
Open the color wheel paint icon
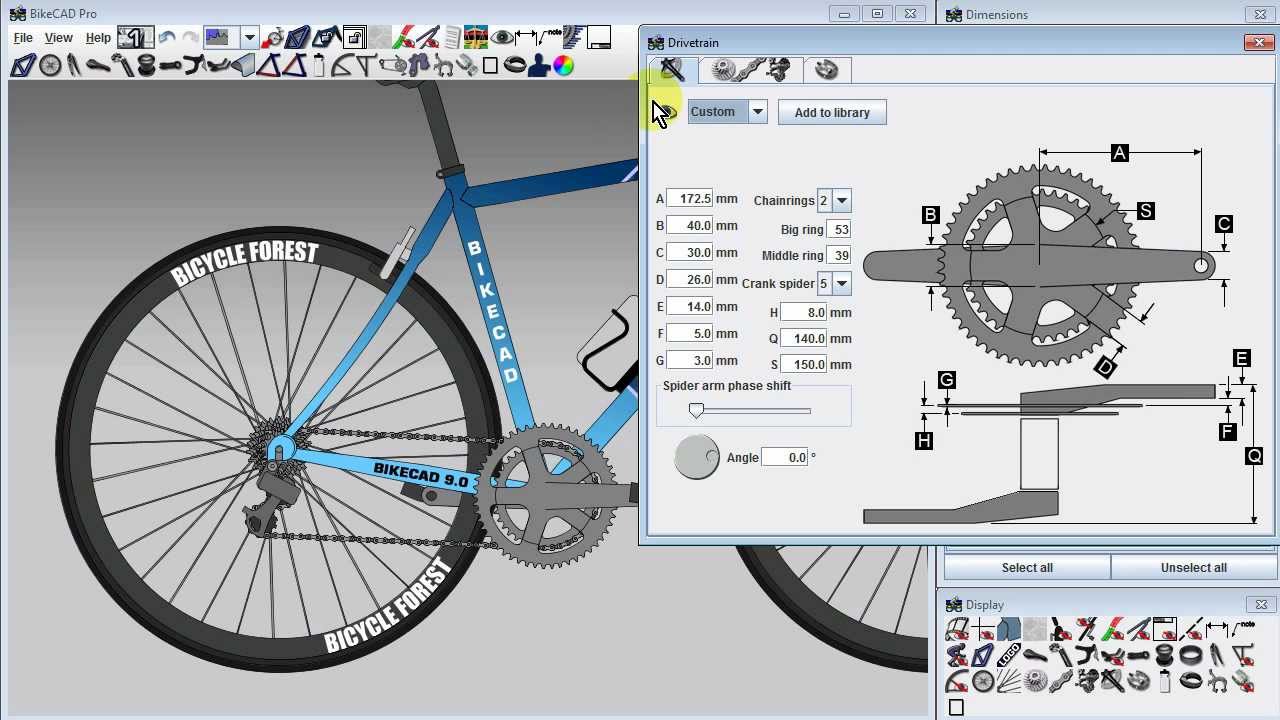pyautogui.click(x=563, y=66)
